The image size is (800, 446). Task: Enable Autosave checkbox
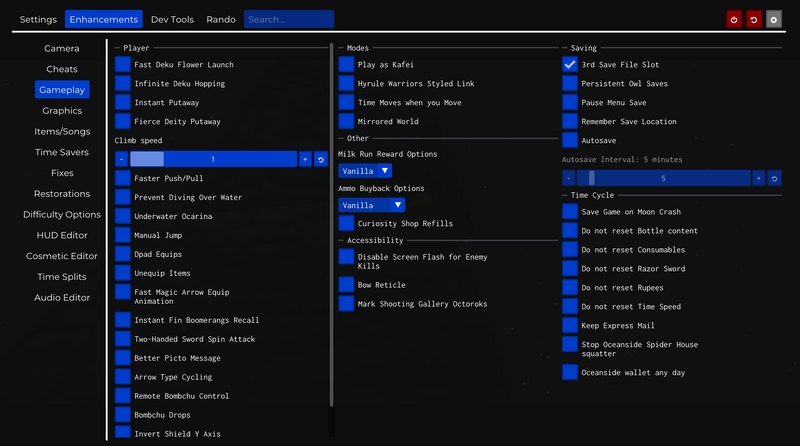pyautogui.click(x=570, y=140)
